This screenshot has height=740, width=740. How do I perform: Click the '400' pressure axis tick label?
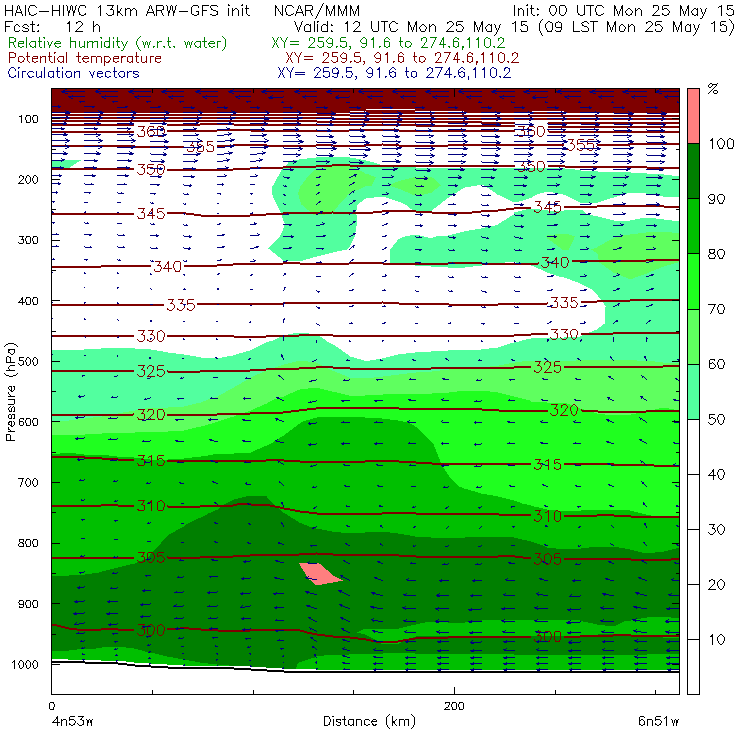coord(28,301)
